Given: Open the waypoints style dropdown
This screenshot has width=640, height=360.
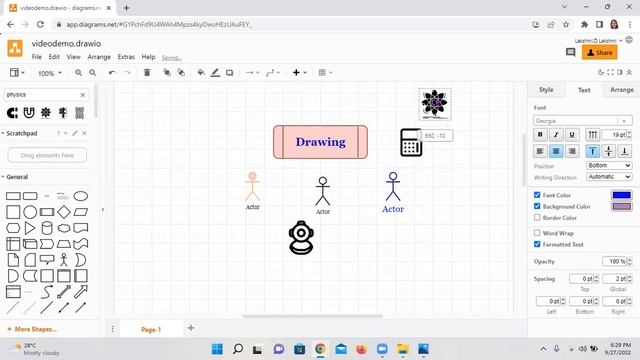Looking at the screenshot, I should click(273, 73).
